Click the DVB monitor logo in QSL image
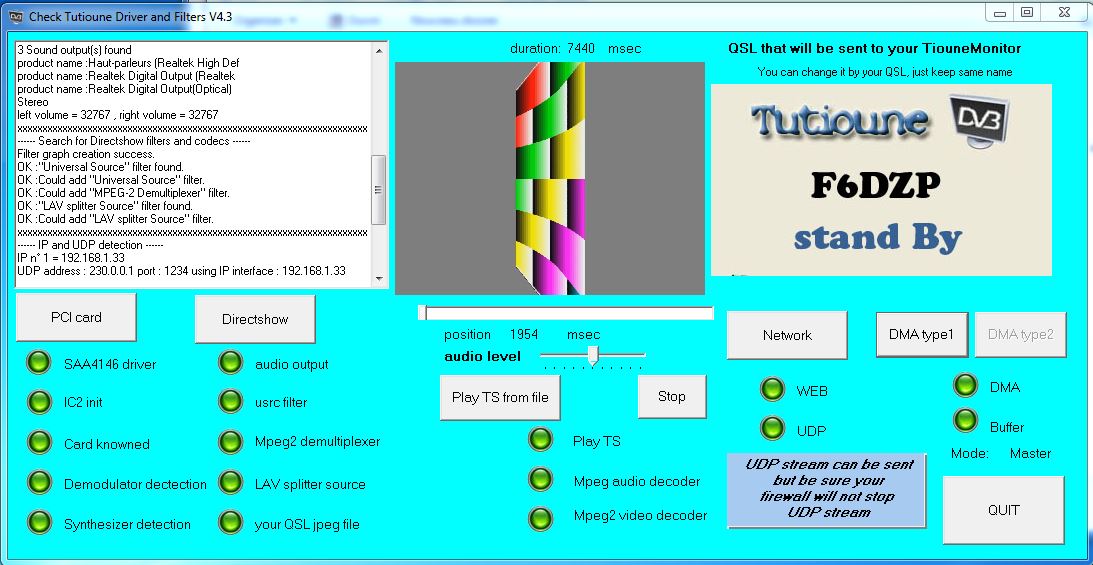The image size is (1093, 565). tap(979, 121)
